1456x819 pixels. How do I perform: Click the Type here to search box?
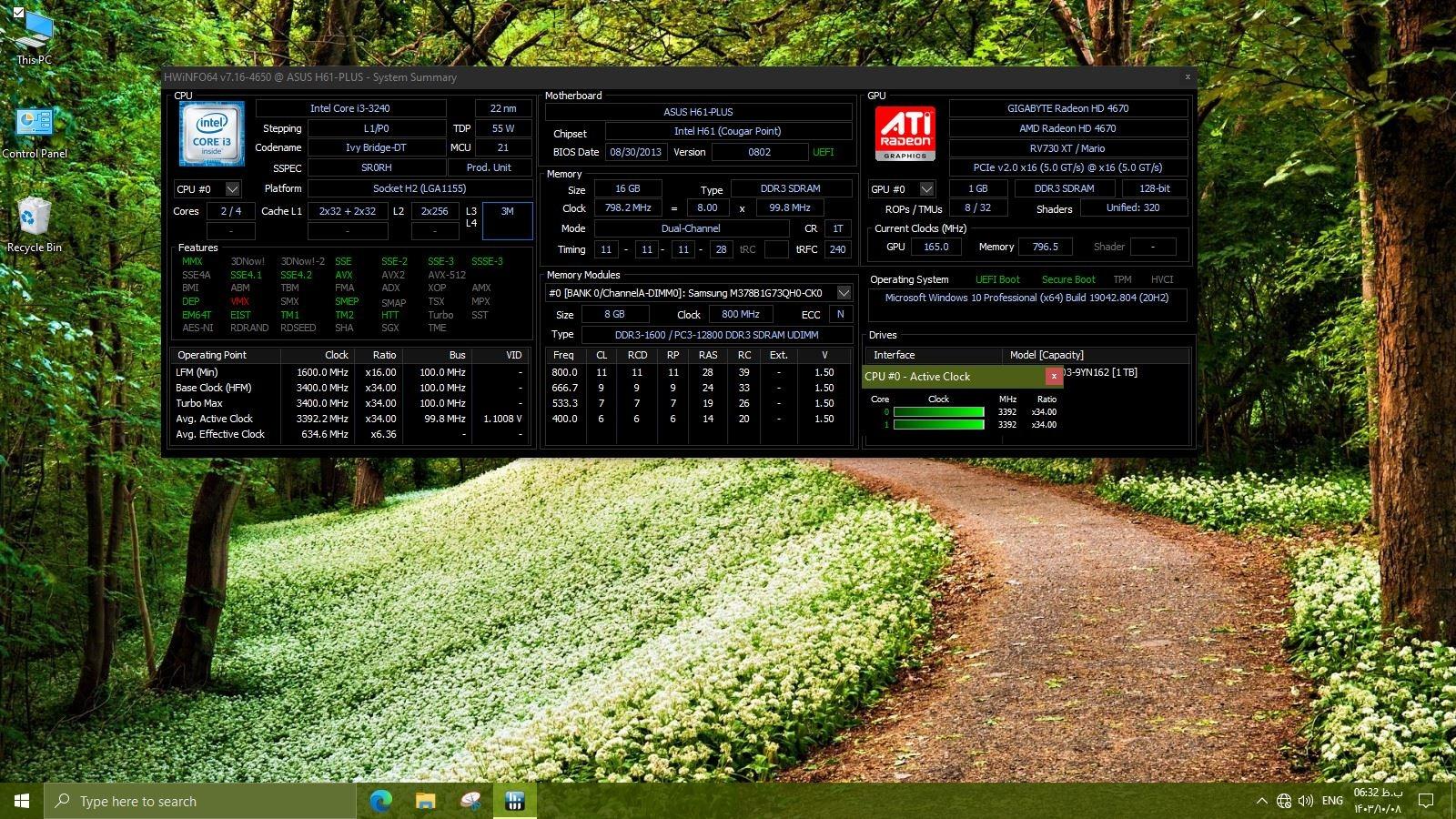[200, 801]
